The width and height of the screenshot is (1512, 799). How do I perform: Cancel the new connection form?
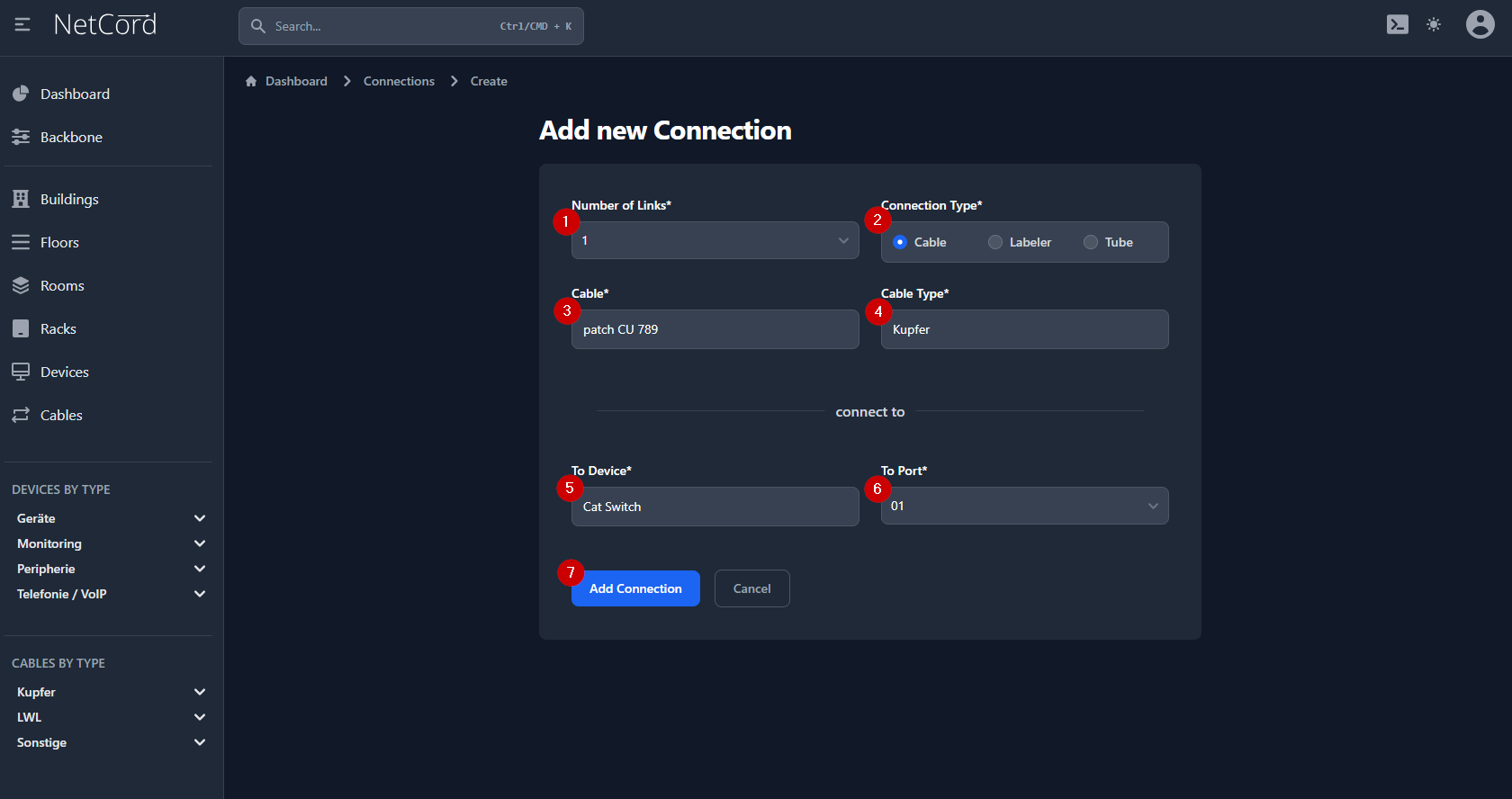coord(751,589)
